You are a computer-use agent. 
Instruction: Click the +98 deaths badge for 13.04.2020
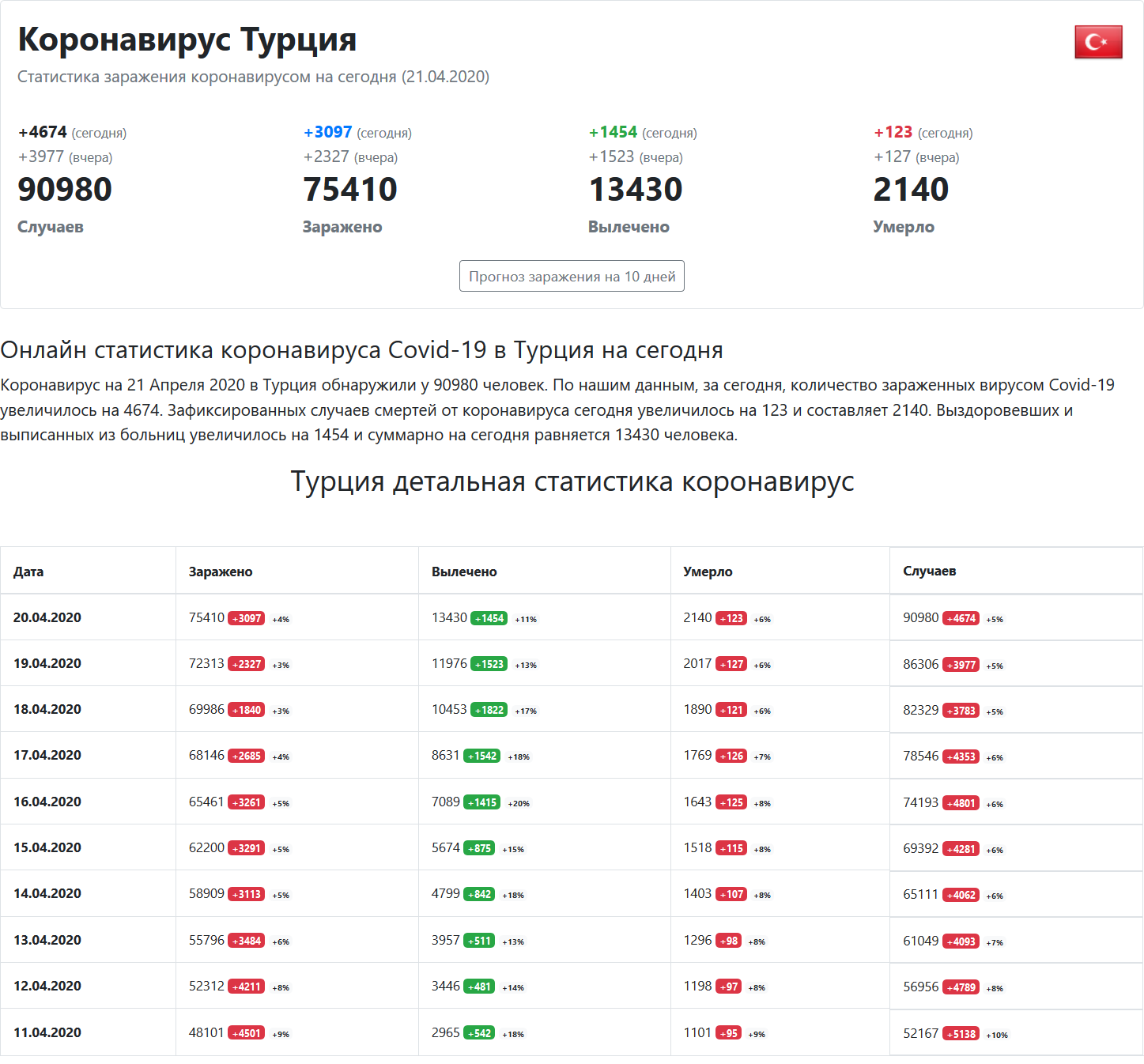[728, 941]
